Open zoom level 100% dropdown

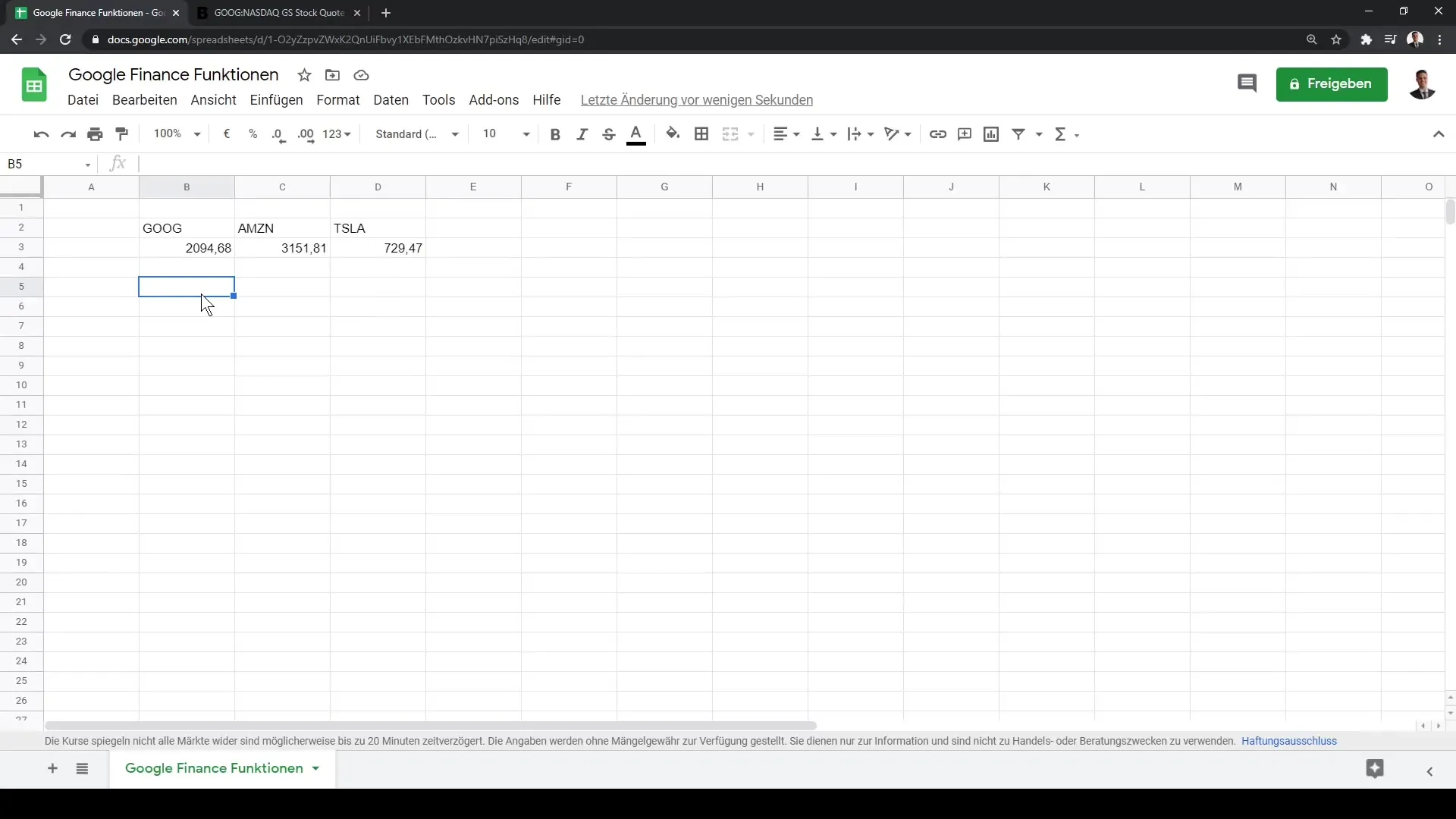point(177,134)
